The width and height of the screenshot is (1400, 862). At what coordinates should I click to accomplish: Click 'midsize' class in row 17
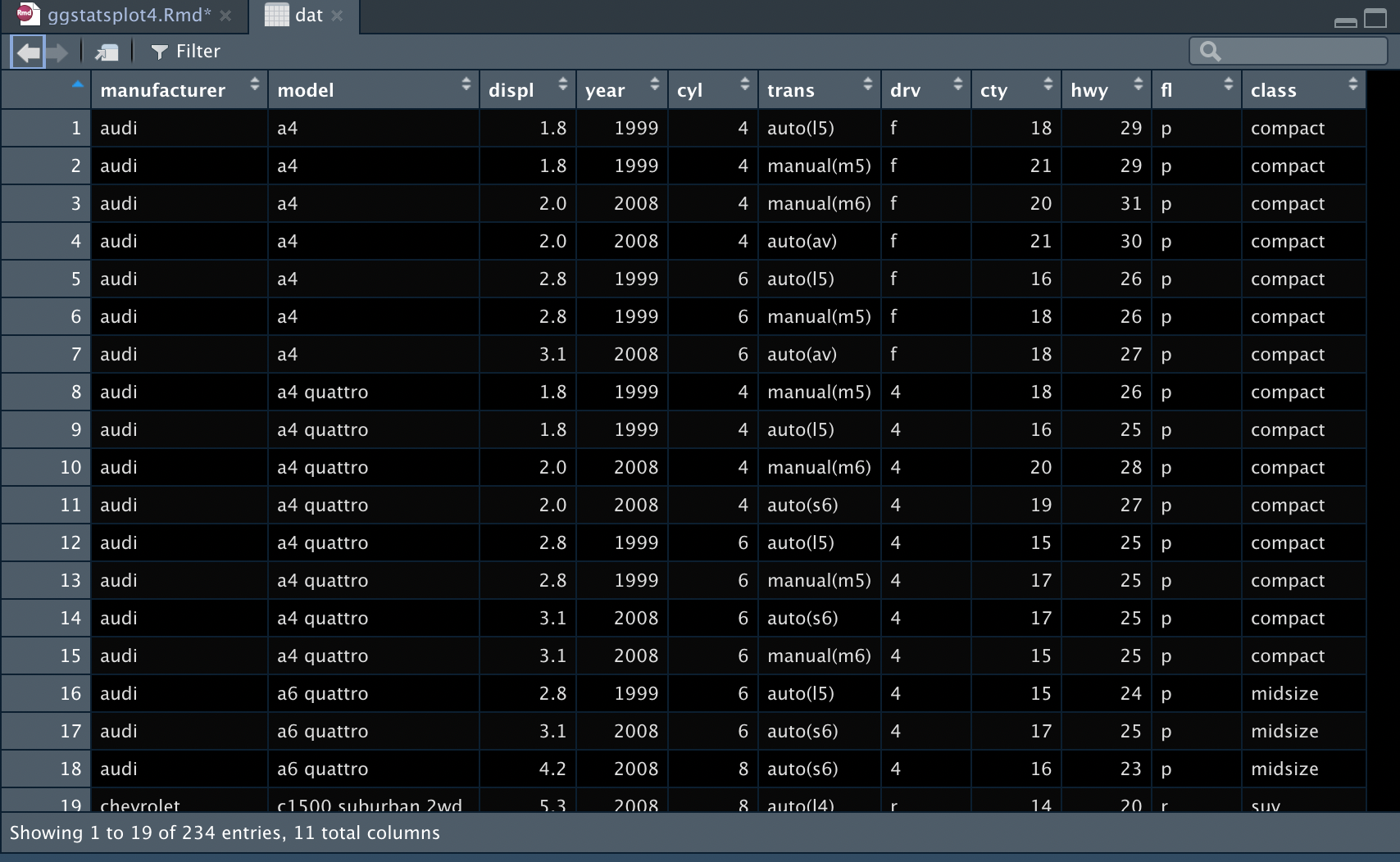pos(1284,731)
